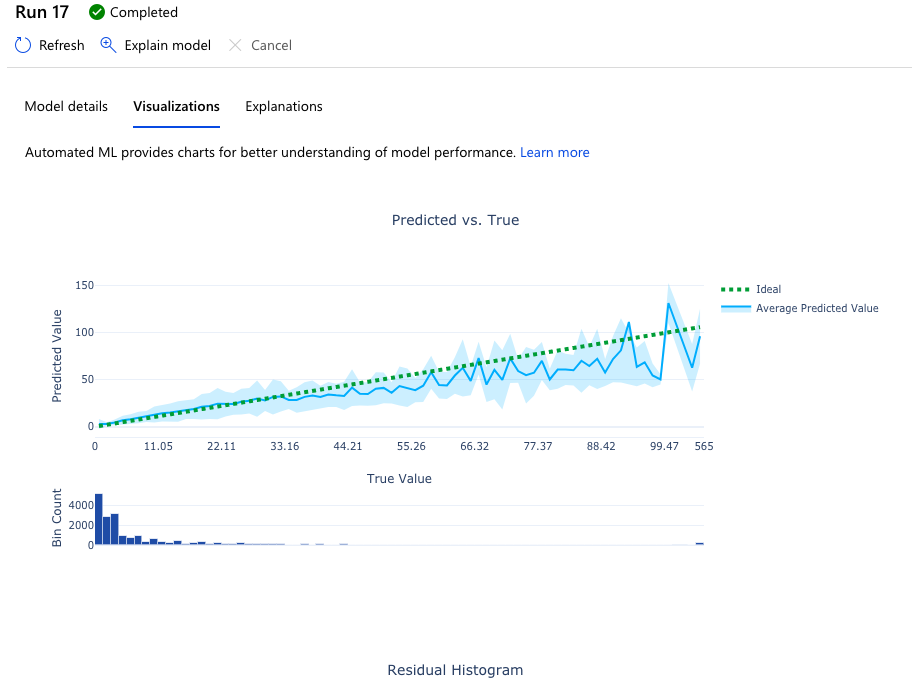Click the Predicted vs. True chart title

click(455, 220)
